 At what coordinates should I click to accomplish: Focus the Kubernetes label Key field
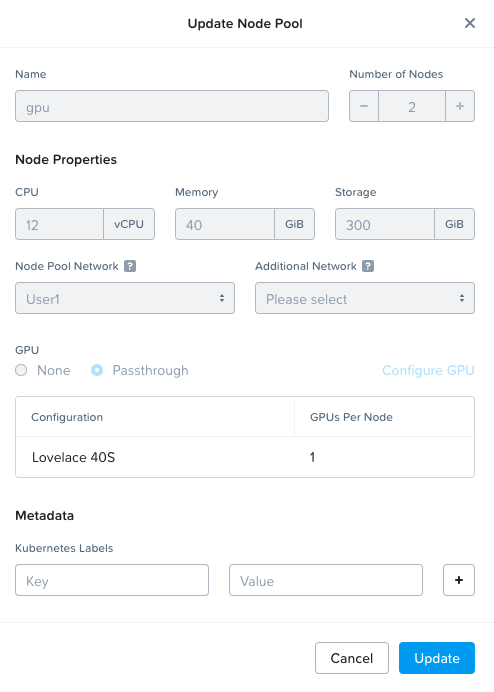tap(112, 580)
